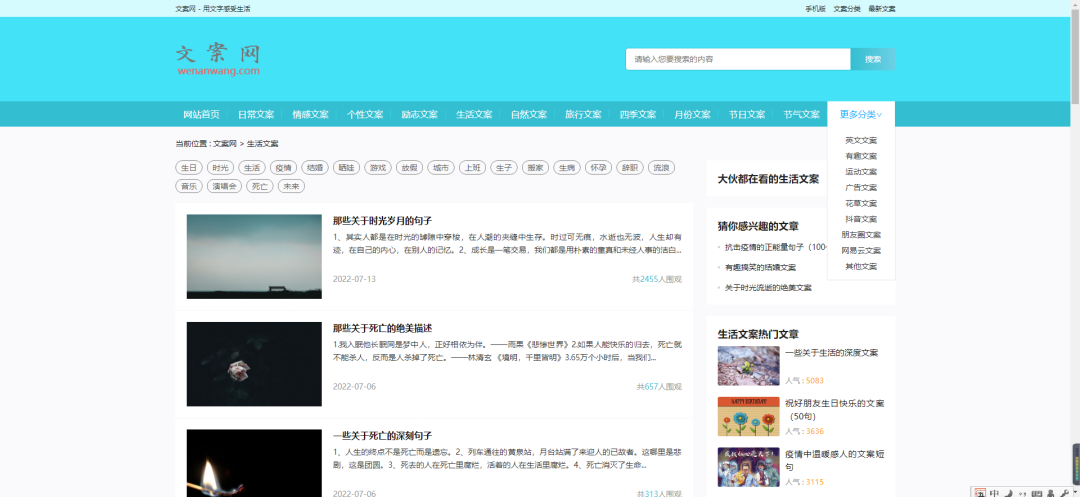Select the 生日 tag

[x=189, y=167]
